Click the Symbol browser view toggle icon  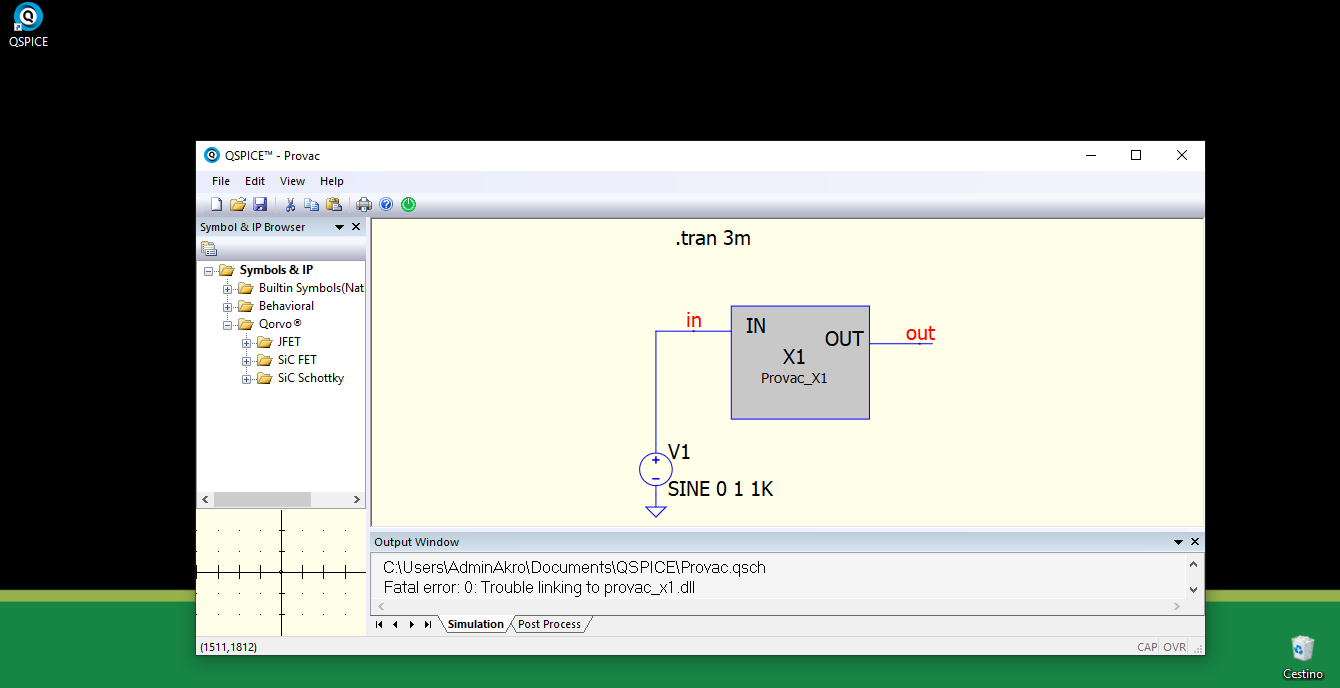pos(209,248)
